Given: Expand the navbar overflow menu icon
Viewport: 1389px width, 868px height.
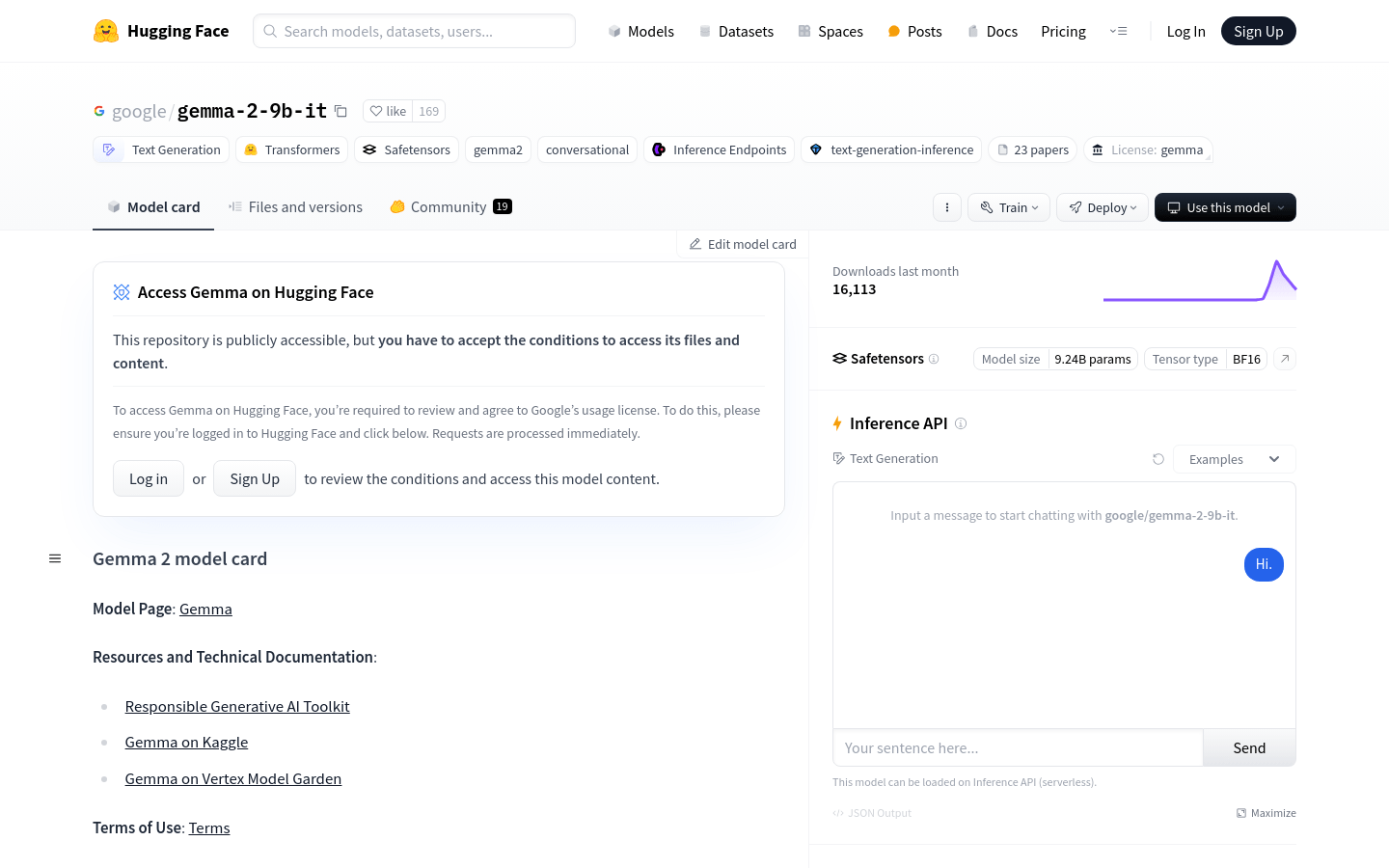Looking at the screenshot, I should [x=1118, y=31].
